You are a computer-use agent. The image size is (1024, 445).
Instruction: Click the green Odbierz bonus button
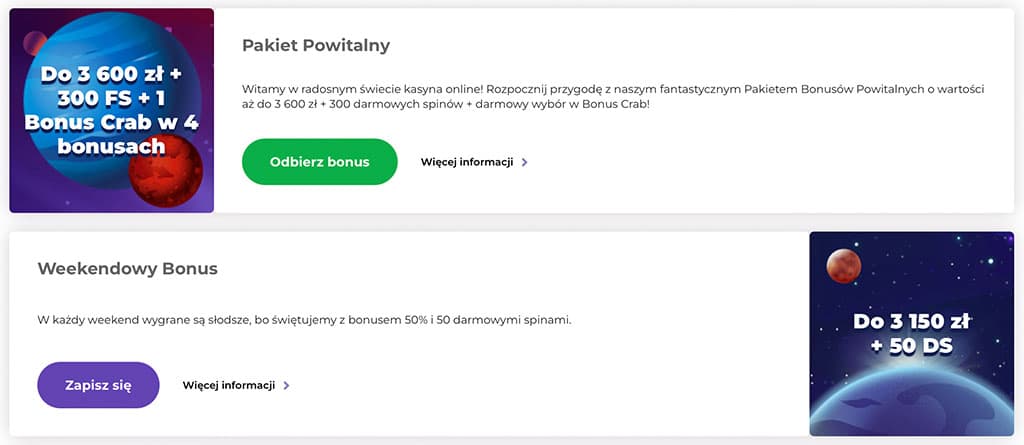[x=320, y=162]
